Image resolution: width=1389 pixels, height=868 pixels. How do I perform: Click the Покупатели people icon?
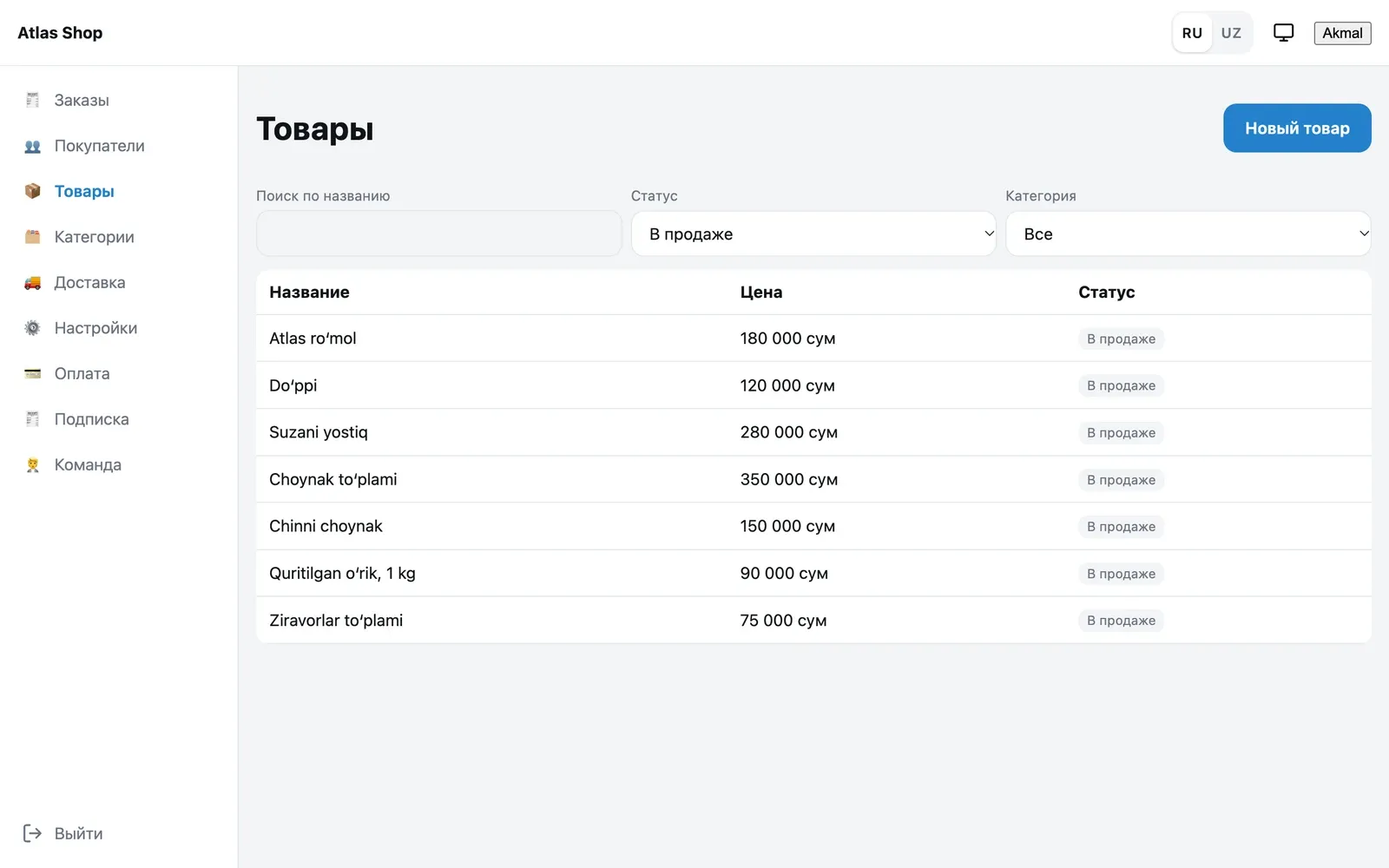[32, 146]
